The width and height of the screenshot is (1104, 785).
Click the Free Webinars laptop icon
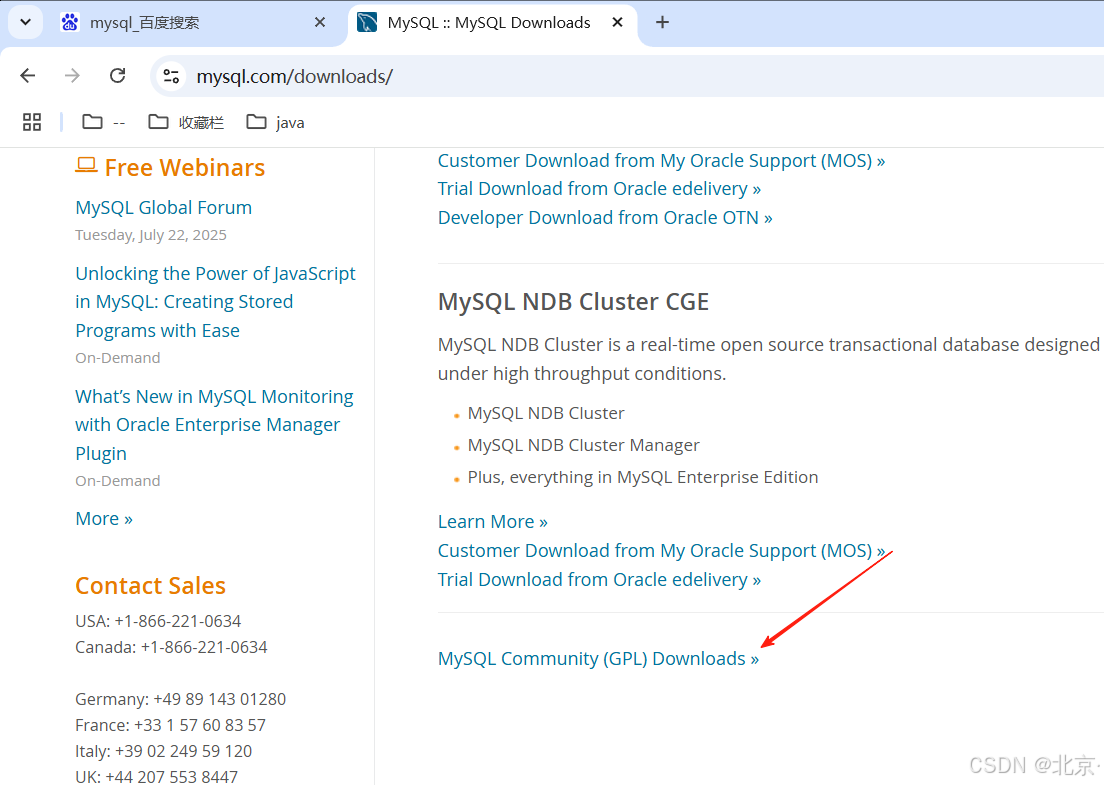pyautogui.click(x=87, y=165)
